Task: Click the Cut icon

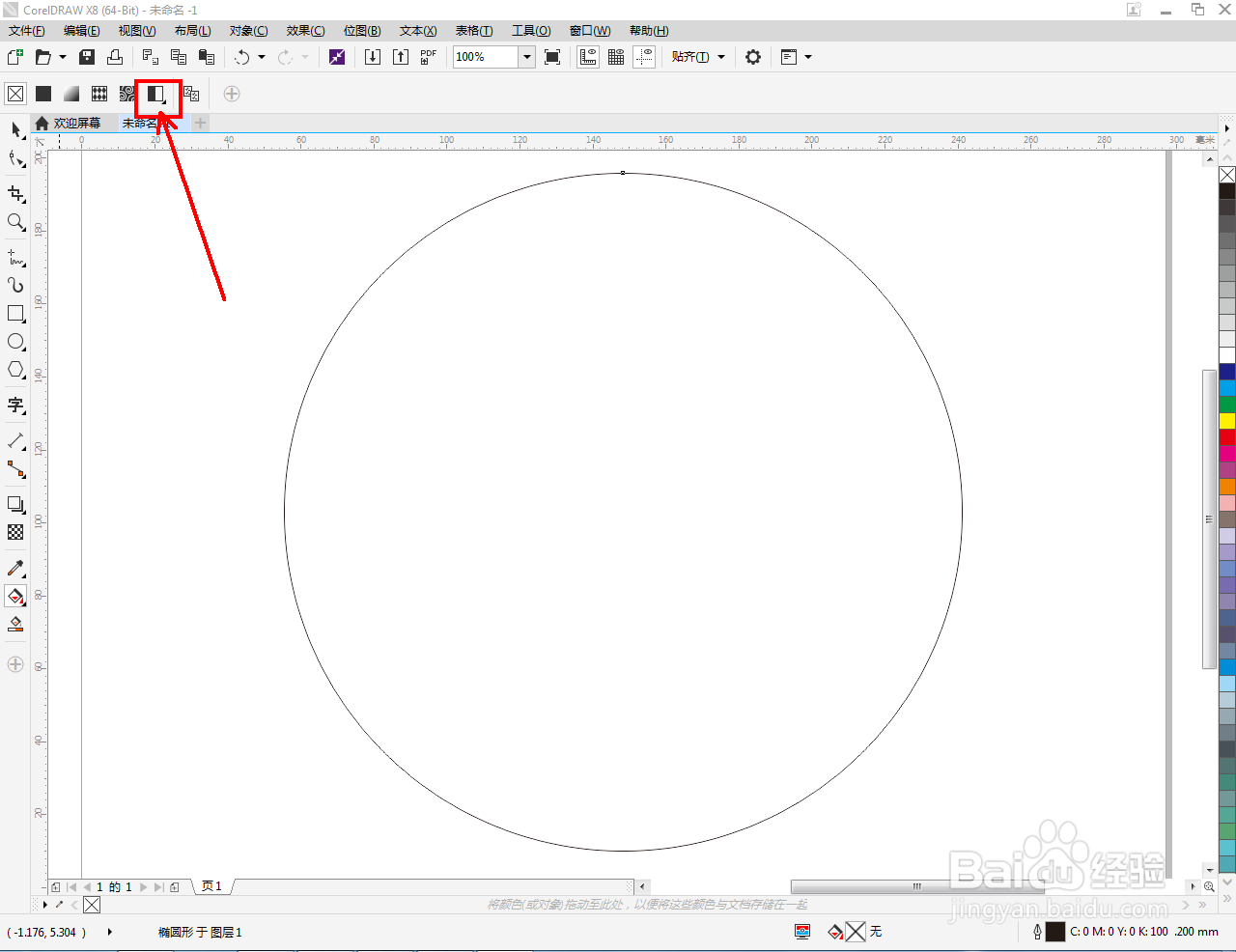Action: click(150, 57)
